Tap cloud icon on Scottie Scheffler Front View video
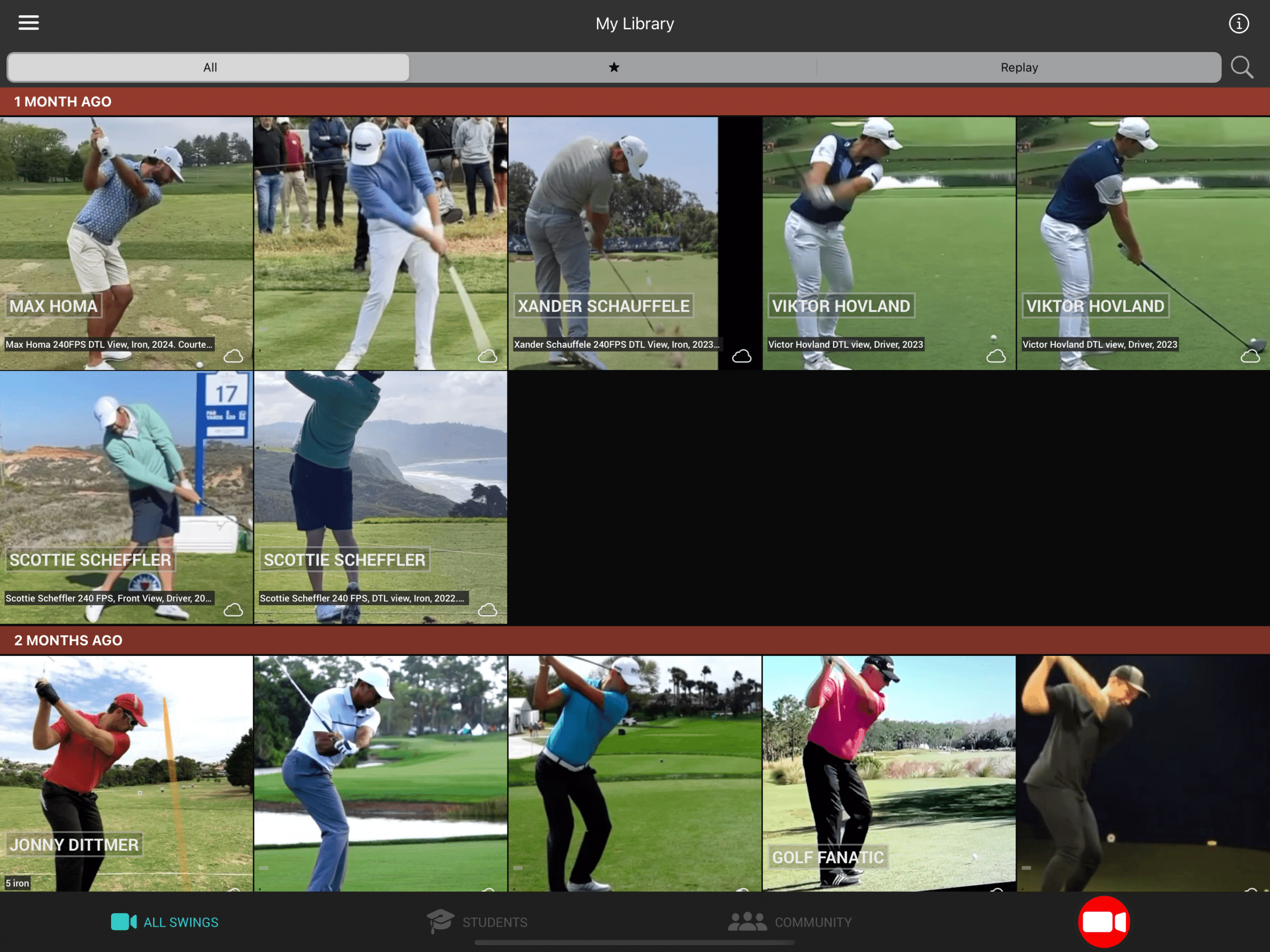 coord(233,610)
